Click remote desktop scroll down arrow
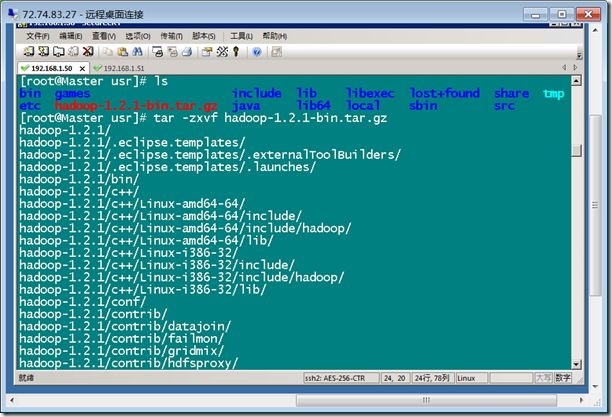Screen dimensions: 612x417 595,386
